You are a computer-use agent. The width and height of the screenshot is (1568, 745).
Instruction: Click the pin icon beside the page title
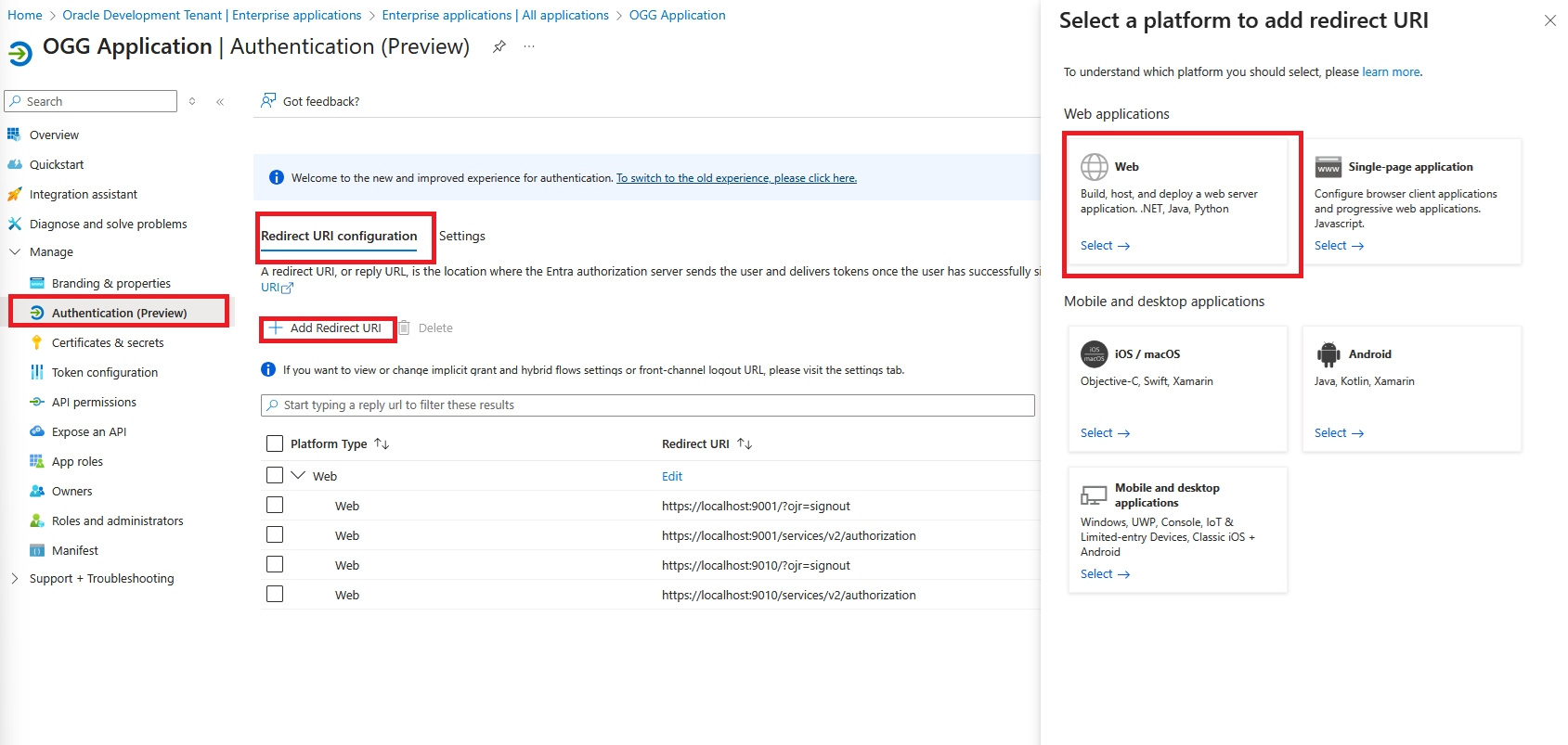(499, 46)
